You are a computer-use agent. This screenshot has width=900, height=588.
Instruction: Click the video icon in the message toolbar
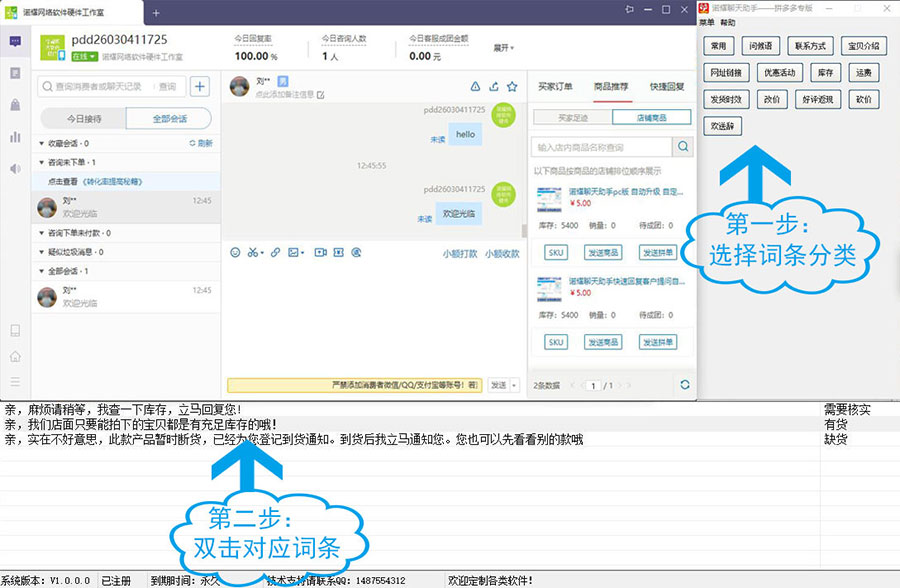[320, 253]
